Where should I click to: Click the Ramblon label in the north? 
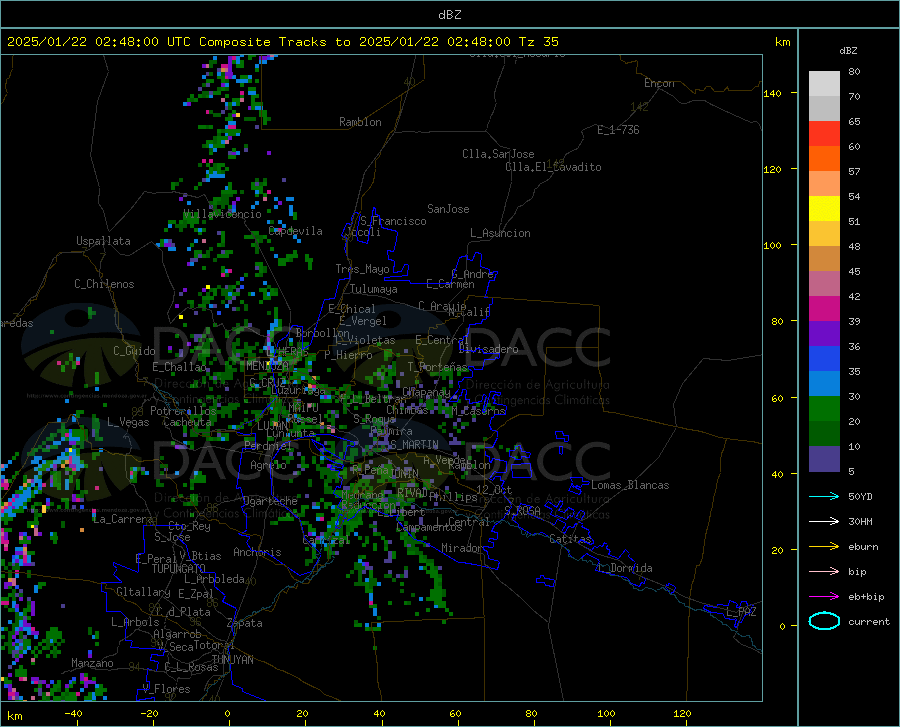click(x=360, y=122)
